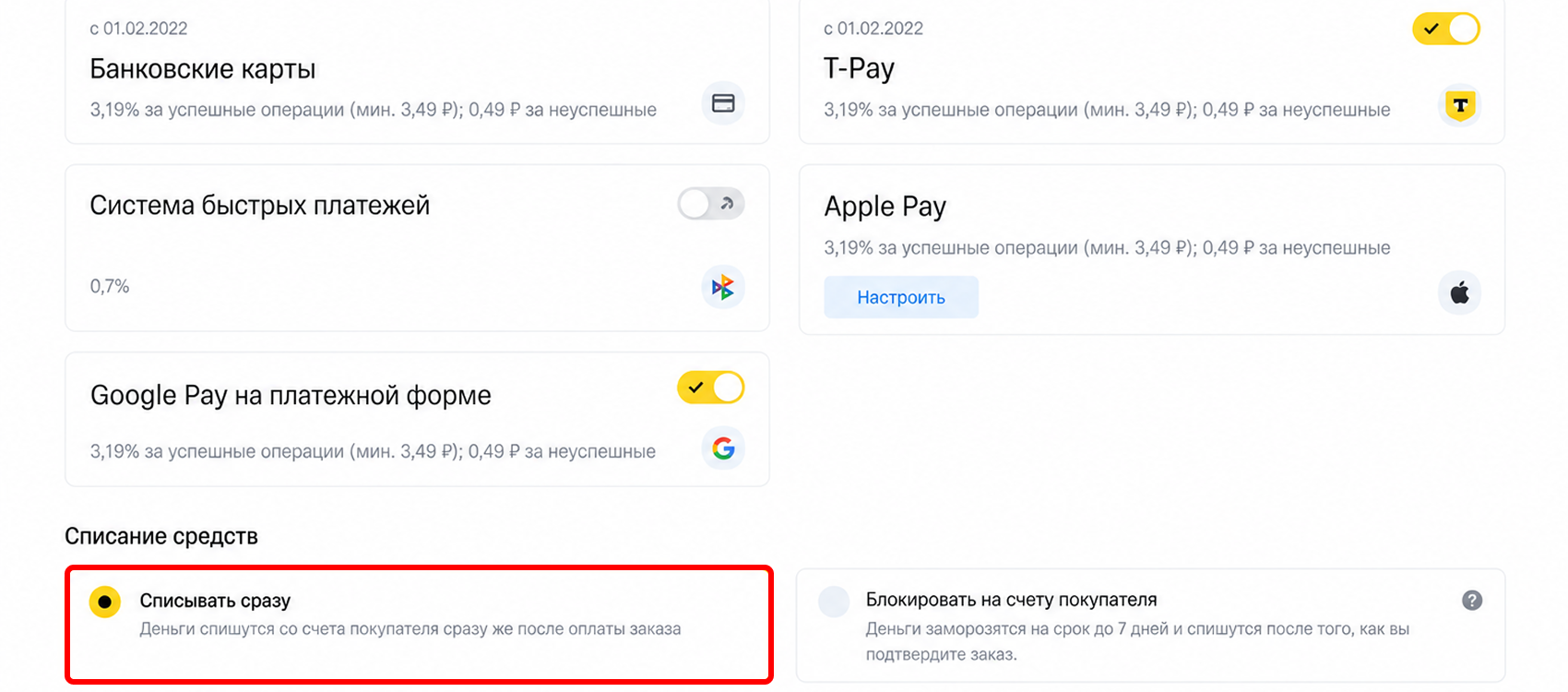The image size is (1568, 692).
Task: Click the Система быстрых платежей title
Action: [260, 205]
